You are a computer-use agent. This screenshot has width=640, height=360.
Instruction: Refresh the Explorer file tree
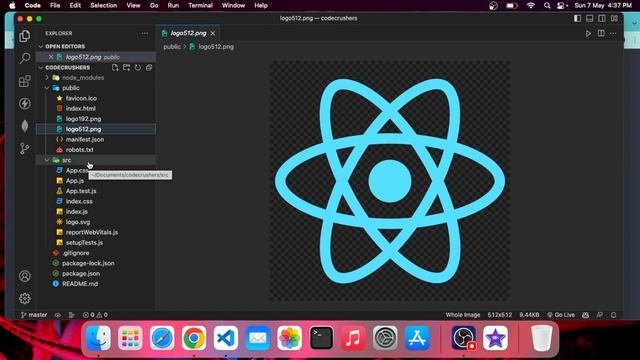click(138, 67)
